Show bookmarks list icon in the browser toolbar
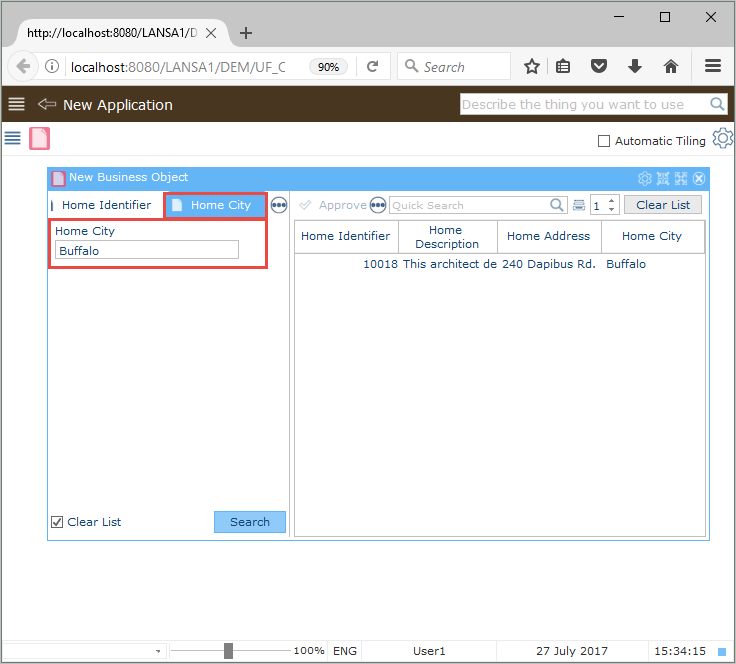Image resolution: width=736 pixels, height=664 pixels. point(563,66)
